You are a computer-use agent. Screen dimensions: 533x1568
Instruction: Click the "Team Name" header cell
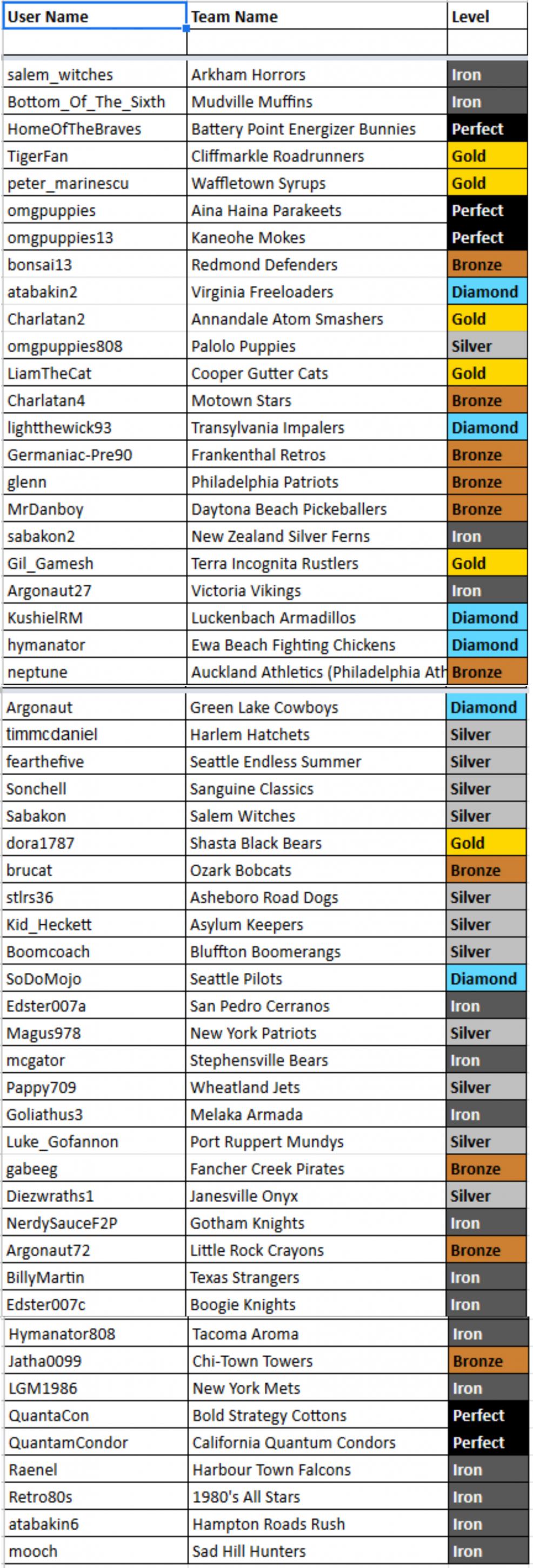click(316, 16)
